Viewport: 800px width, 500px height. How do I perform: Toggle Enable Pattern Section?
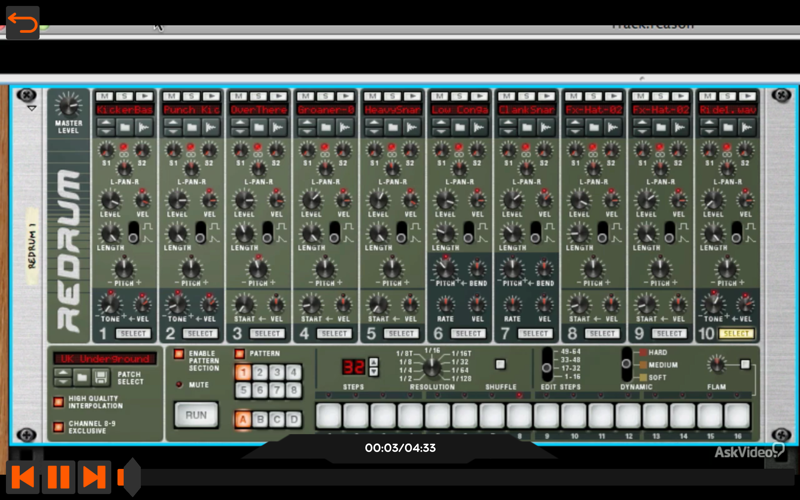click(x=179, y=354)
